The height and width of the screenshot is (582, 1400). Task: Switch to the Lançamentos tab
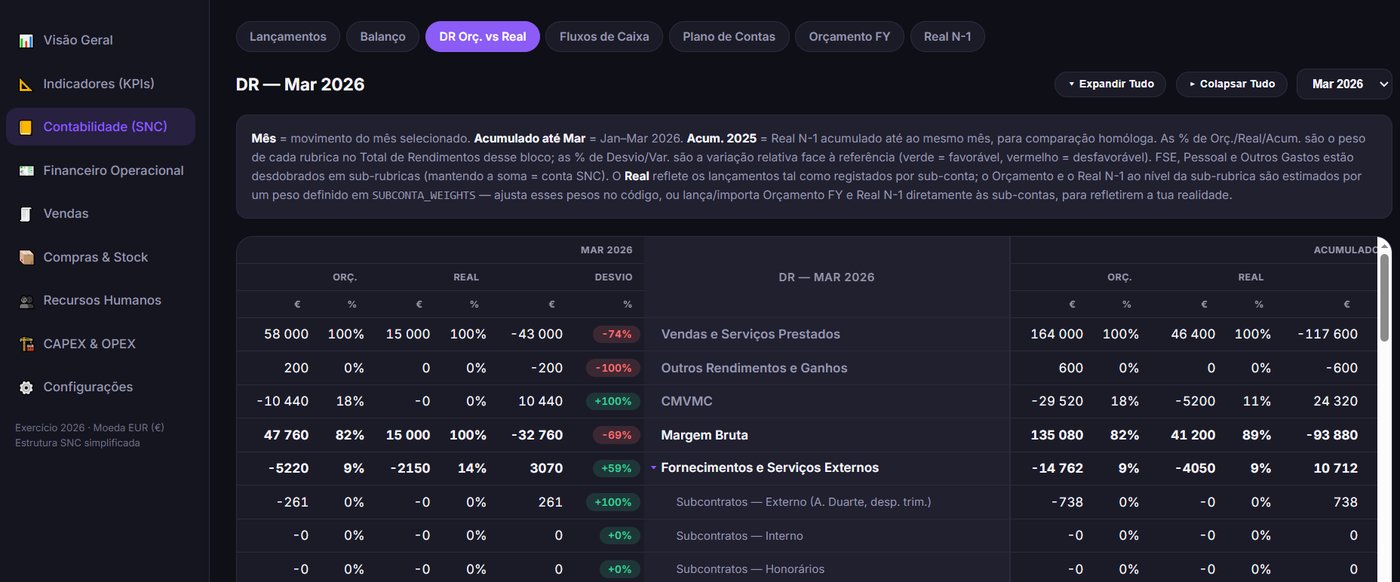(288, 37)
